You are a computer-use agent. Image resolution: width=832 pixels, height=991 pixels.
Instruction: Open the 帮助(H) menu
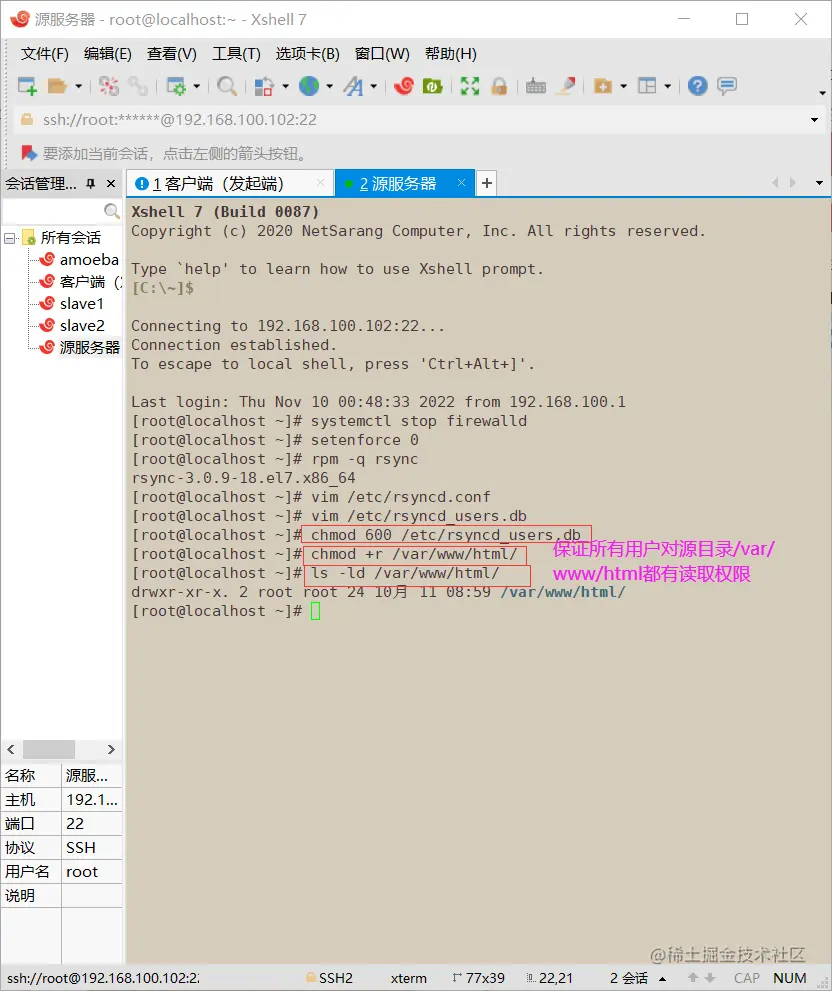(450, 54)
